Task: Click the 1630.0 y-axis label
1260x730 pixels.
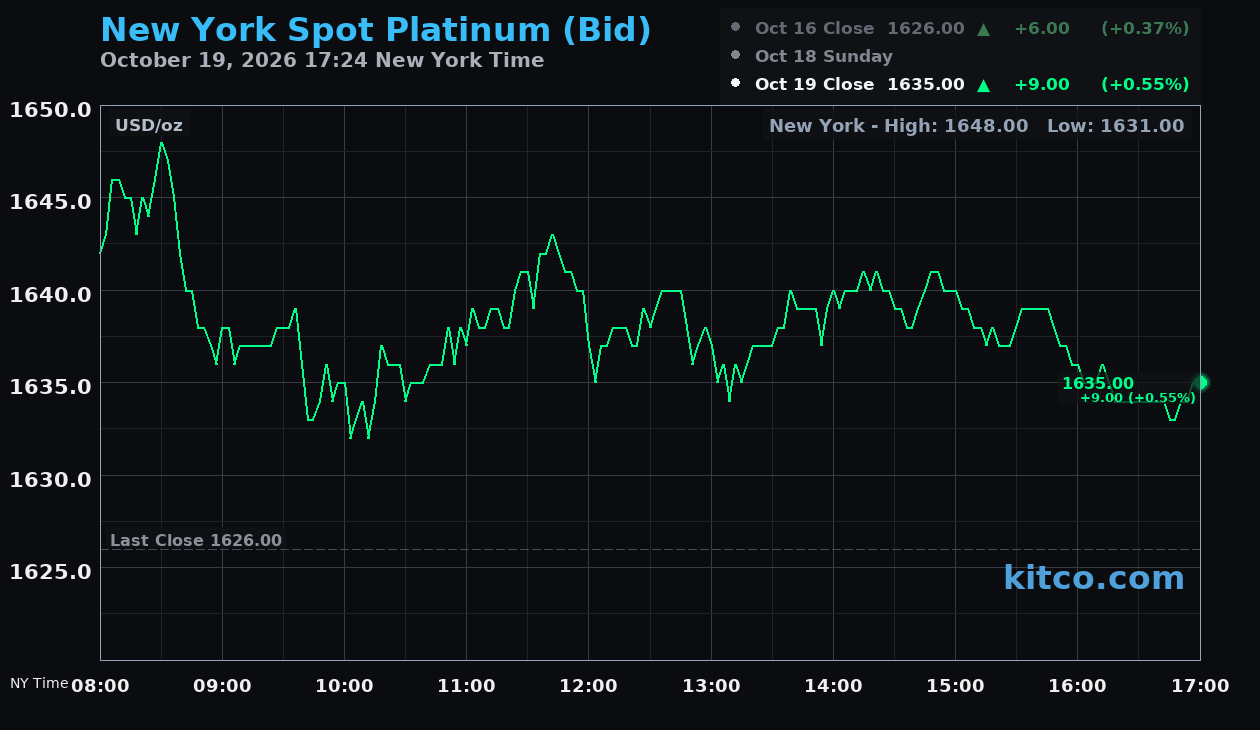Action: tap(51, 479)
